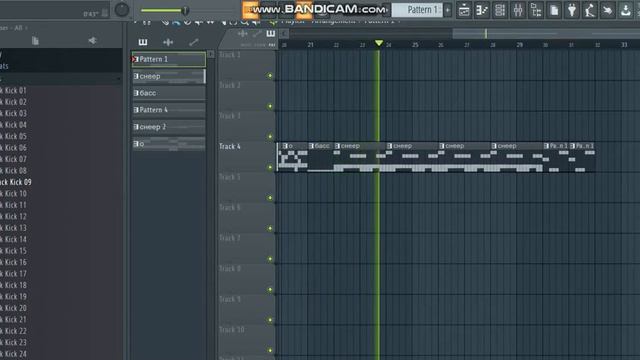Show patterns in picker panel piano icon
Viewport: 640px width, 360px height.
tap(142, 42)
